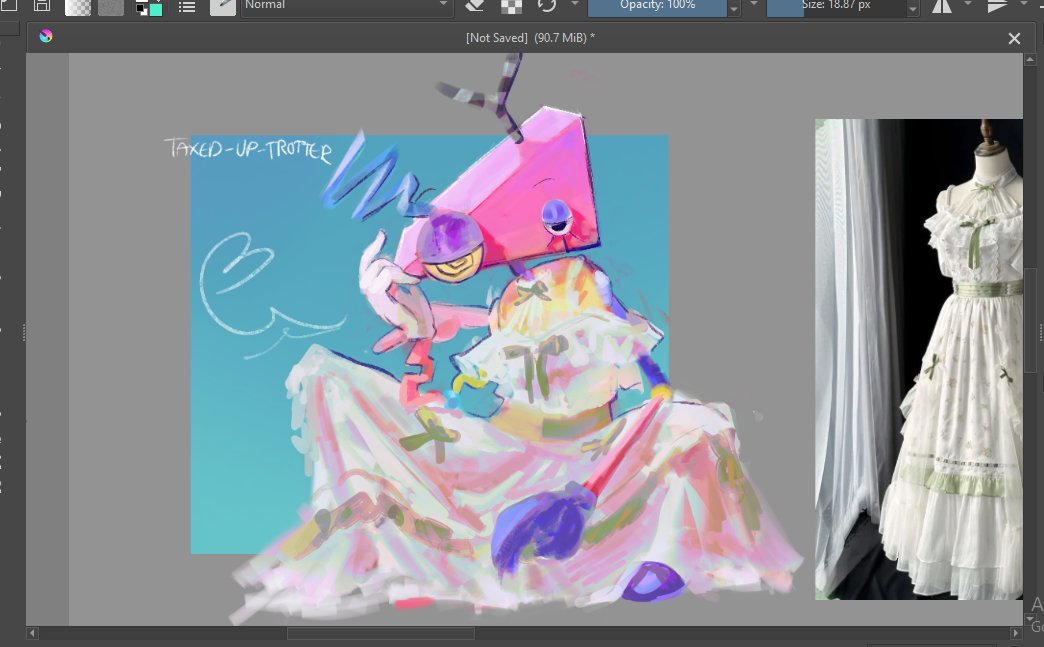
Task: Close the Not Saved document tab
Action: (1014, 39)
